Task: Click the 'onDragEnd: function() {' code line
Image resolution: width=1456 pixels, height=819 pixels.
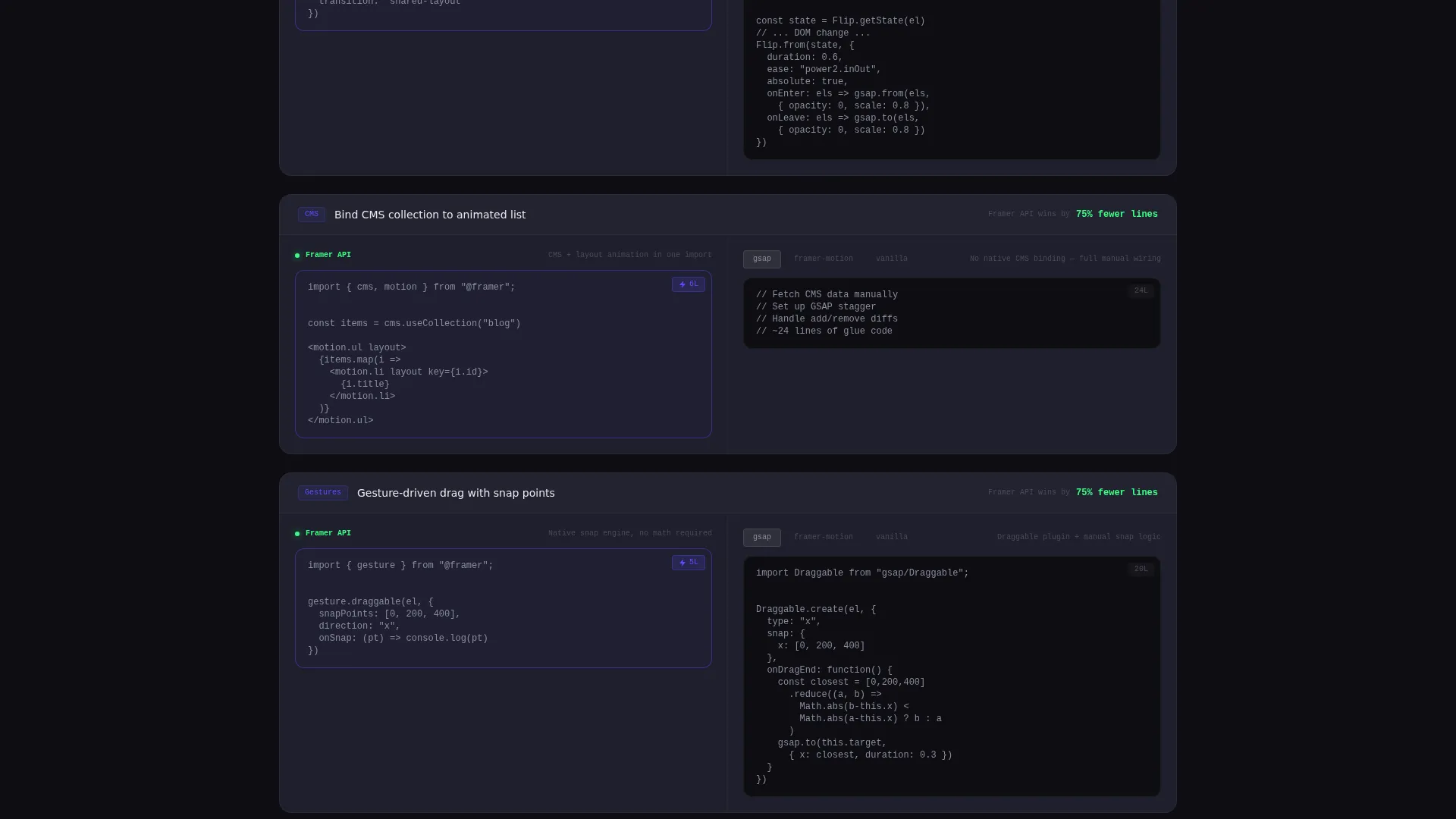Action: pos(830,670)
